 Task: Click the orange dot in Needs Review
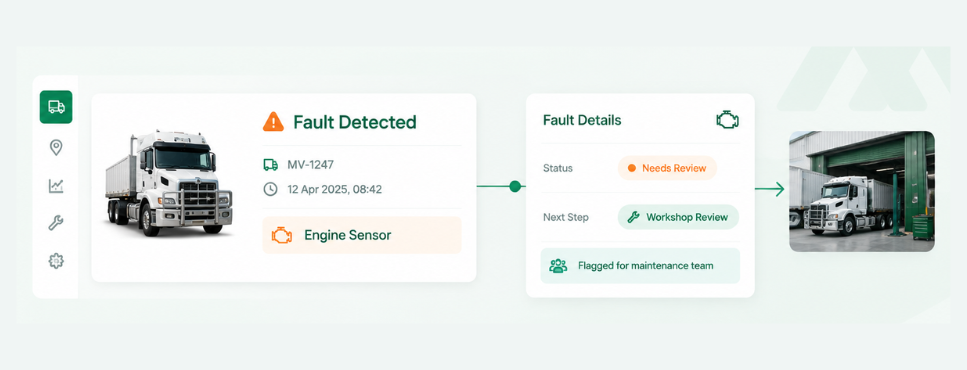(x=632, y=168)
